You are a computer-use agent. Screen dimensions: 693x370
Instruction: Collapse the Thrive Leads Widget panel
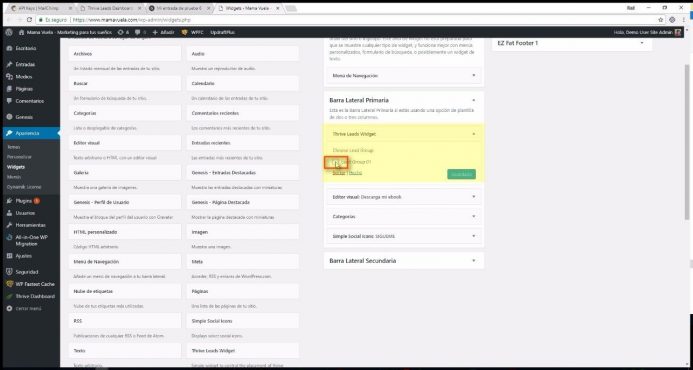[473, 134]
